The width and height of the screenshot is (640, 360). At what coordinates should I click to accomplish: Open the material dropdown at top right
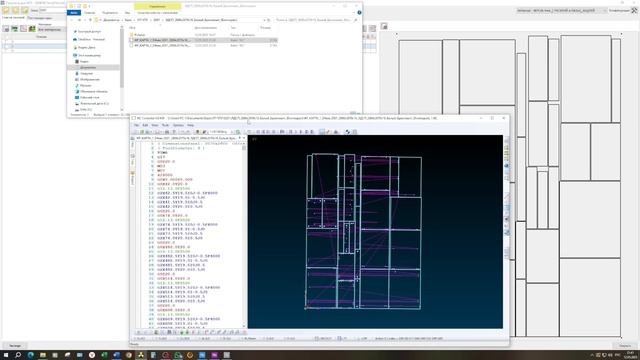(x=561, y=11)
